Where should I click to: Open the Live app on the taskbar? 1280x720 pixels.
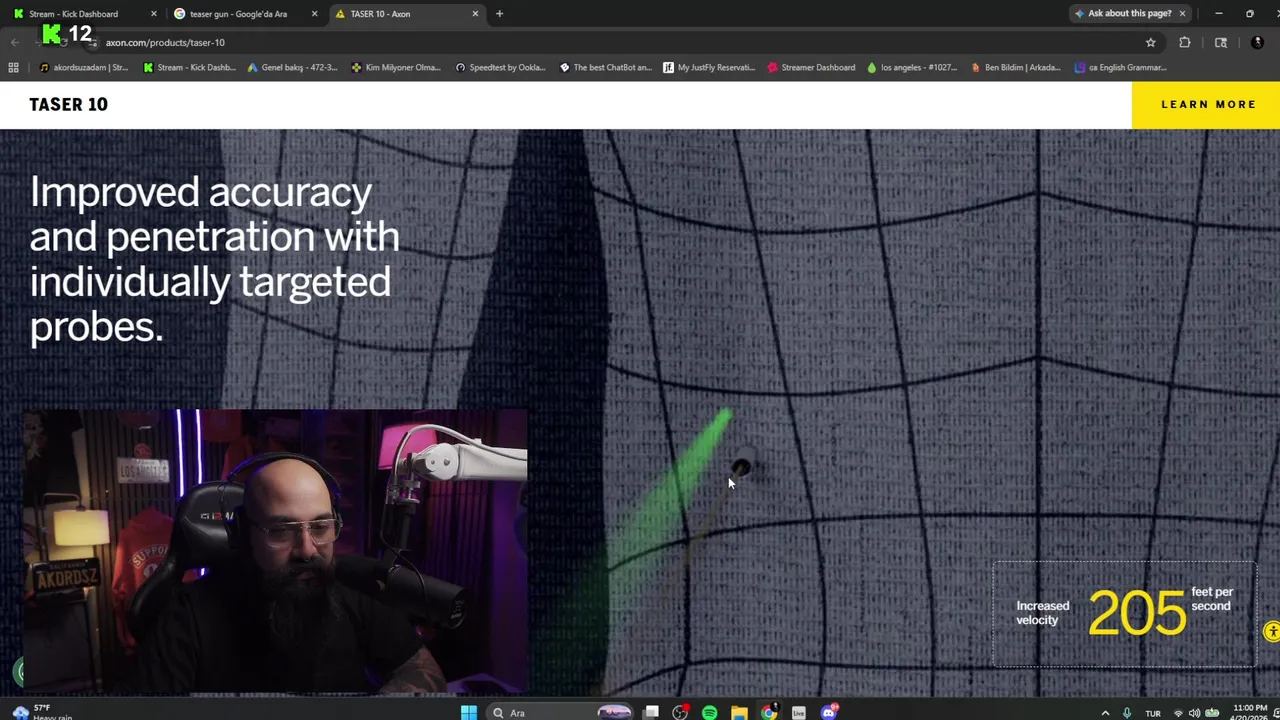click(798, 712)
